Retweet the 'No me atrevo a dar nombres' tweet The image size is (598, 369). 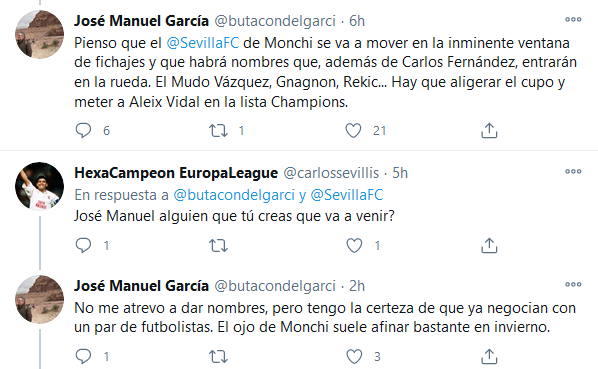[x=218, y=357]
